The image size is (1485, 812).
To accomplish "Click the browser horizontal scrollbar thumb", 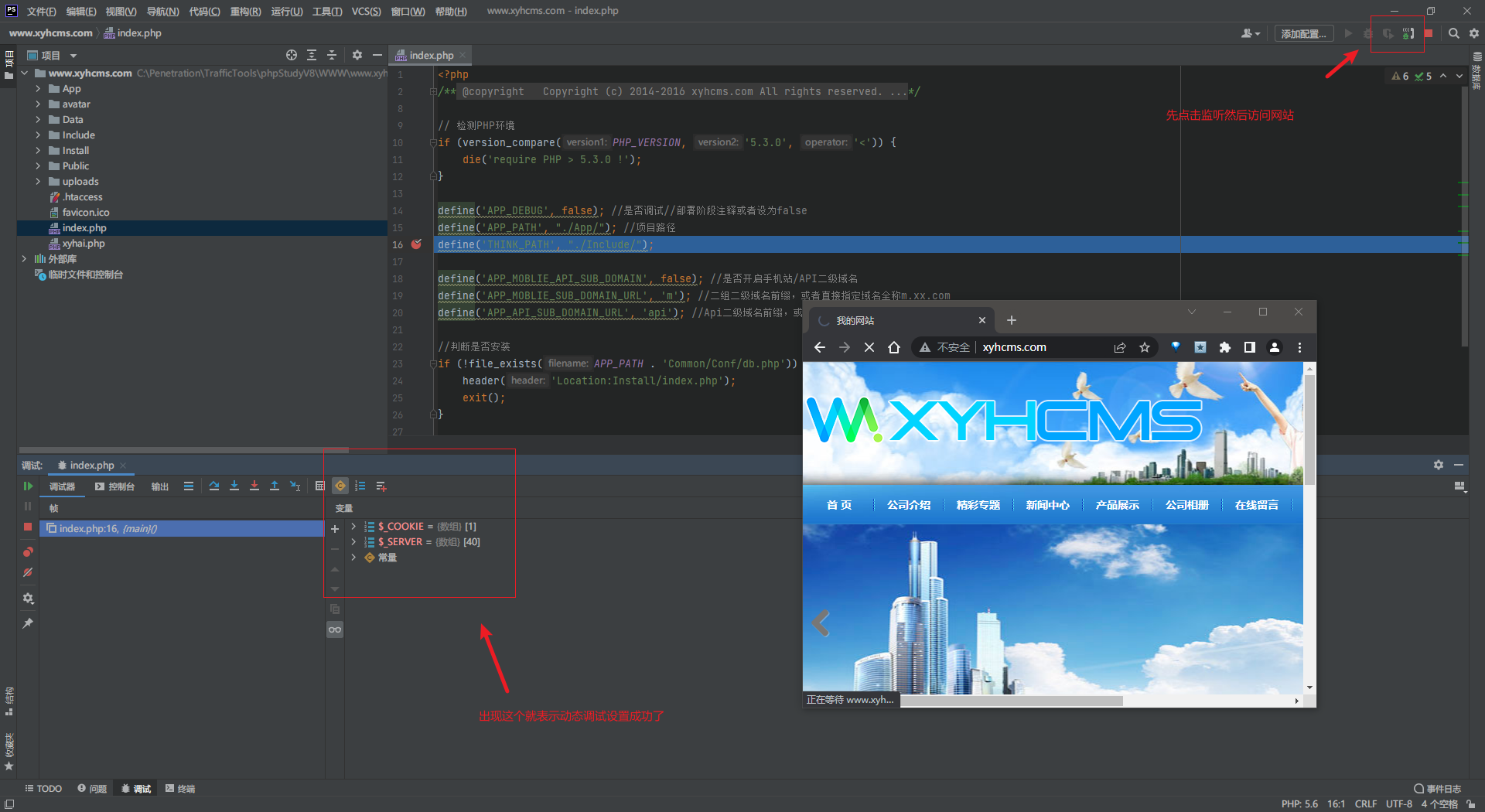I will (x=1012, y=701).
